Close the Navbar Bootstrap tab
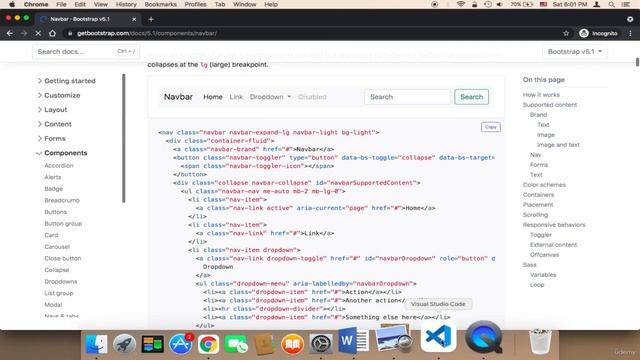This screenshot has width=640, height=360. click(134, 19)
